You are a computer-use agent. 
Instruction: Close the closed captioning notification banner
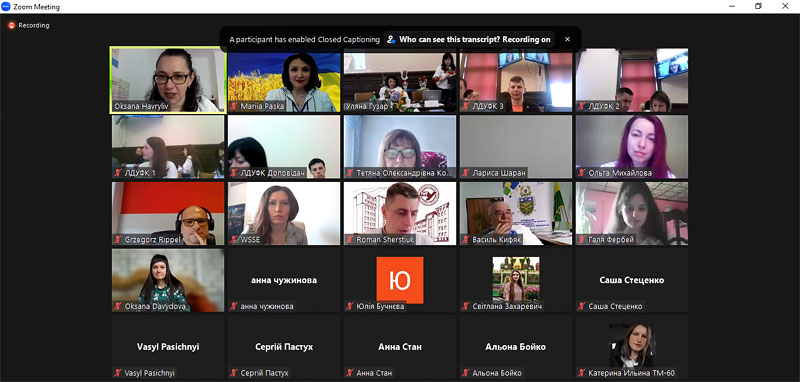tap(567, 39)
